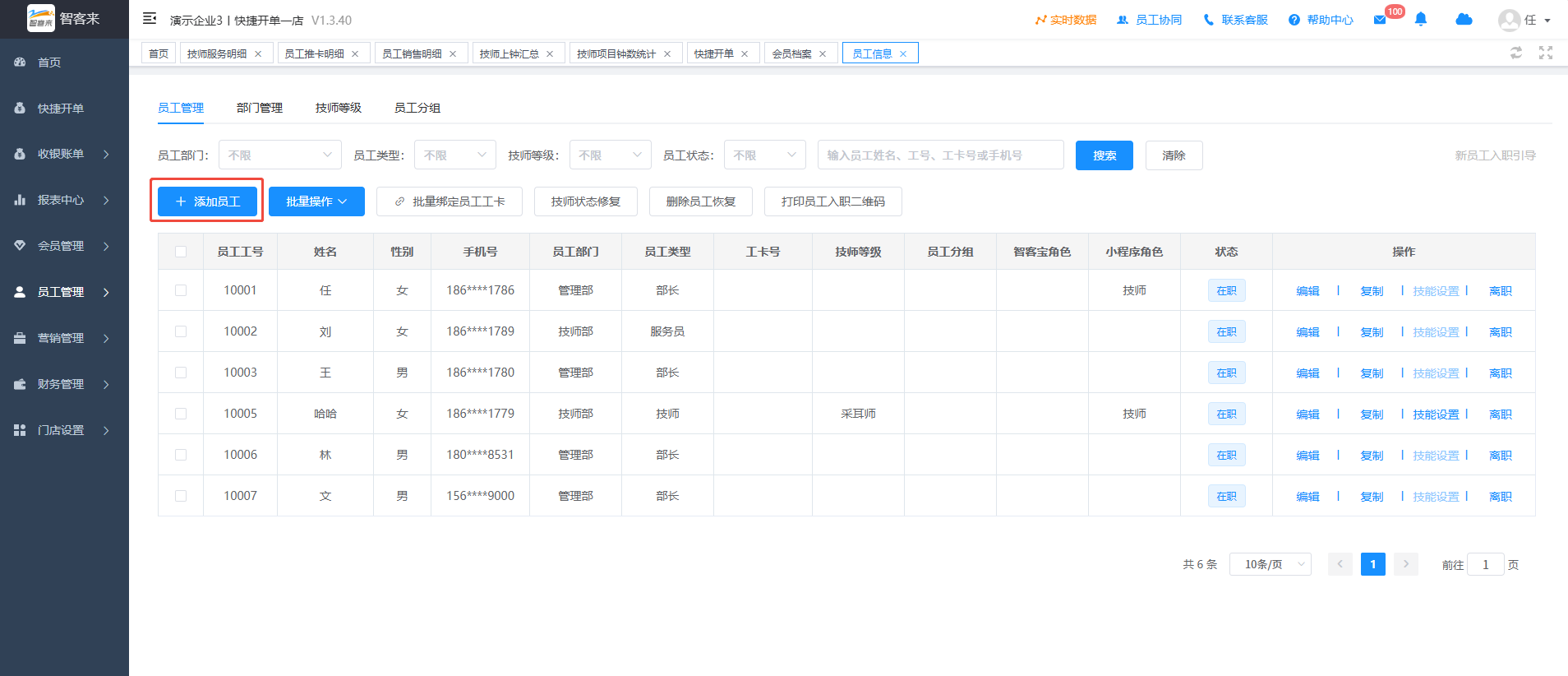This screenshot has height=676, width=1568.
Task: Expand 报表中心 sidebar menu
Action: [x=64, y=200]
